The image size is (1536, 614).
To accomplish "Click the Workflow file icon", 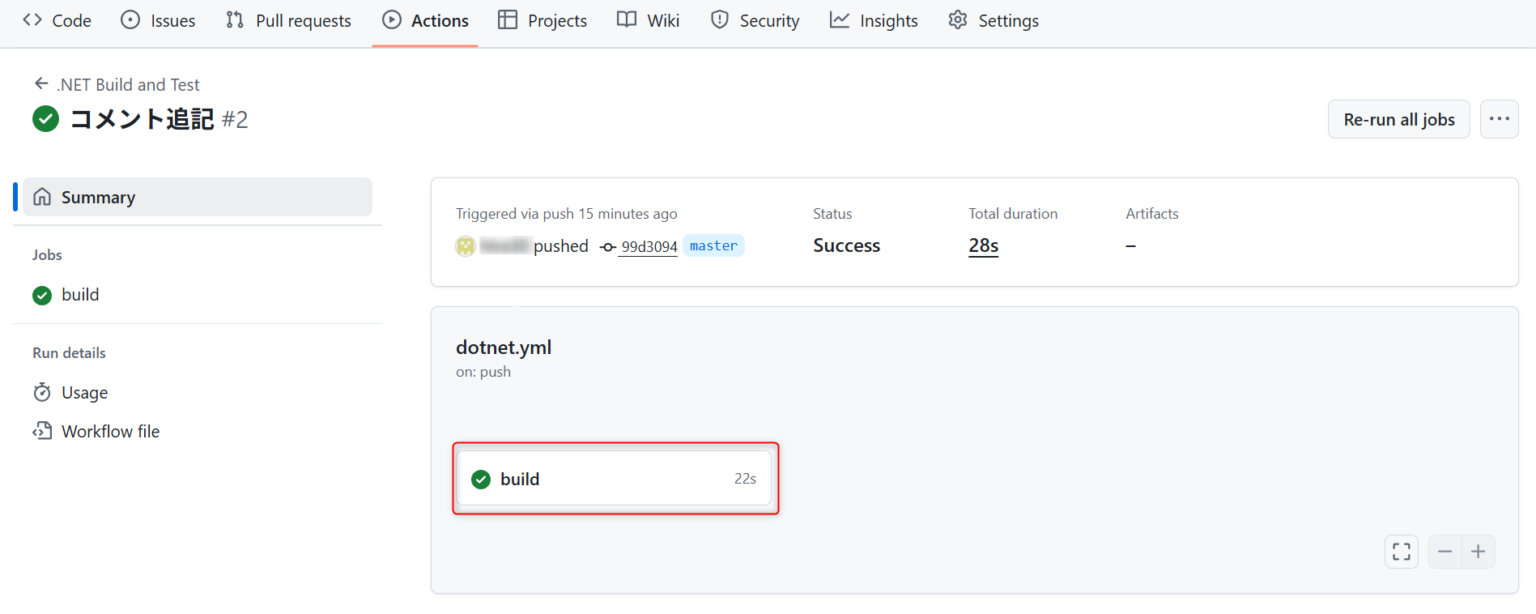I will click(42, 432).
